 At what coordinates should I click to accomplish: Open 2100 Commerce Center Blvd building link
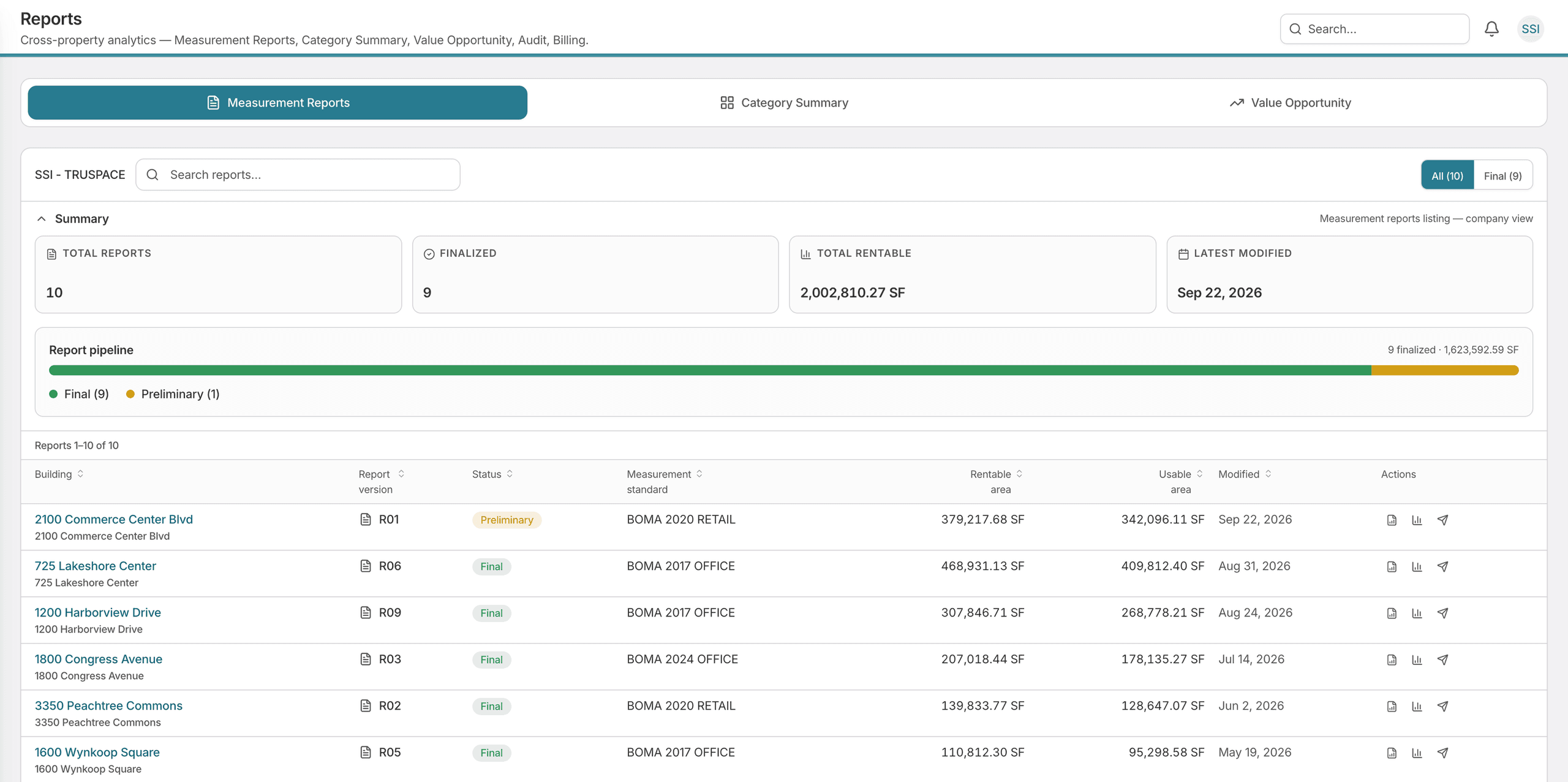113,519
